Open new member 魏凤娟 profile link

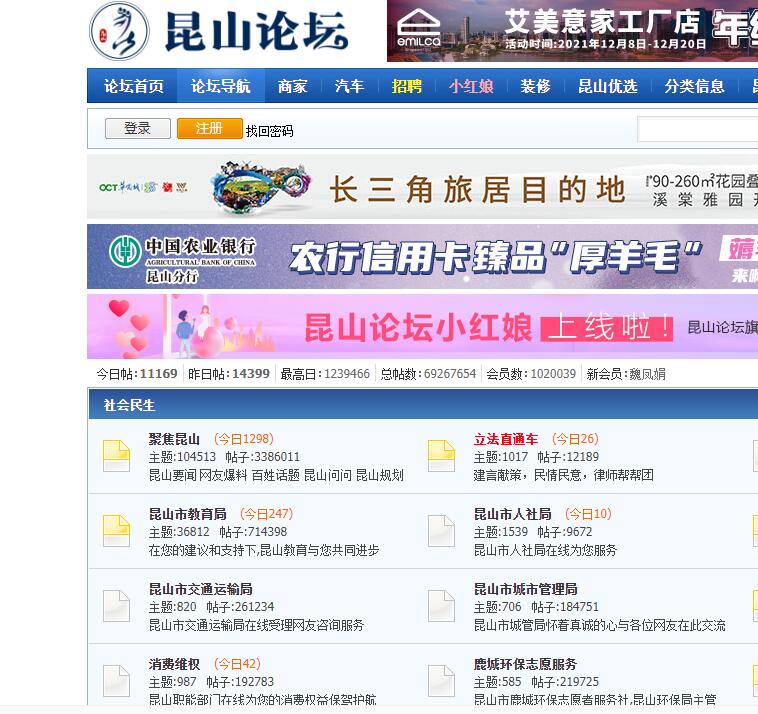click(x=646, y=374)
